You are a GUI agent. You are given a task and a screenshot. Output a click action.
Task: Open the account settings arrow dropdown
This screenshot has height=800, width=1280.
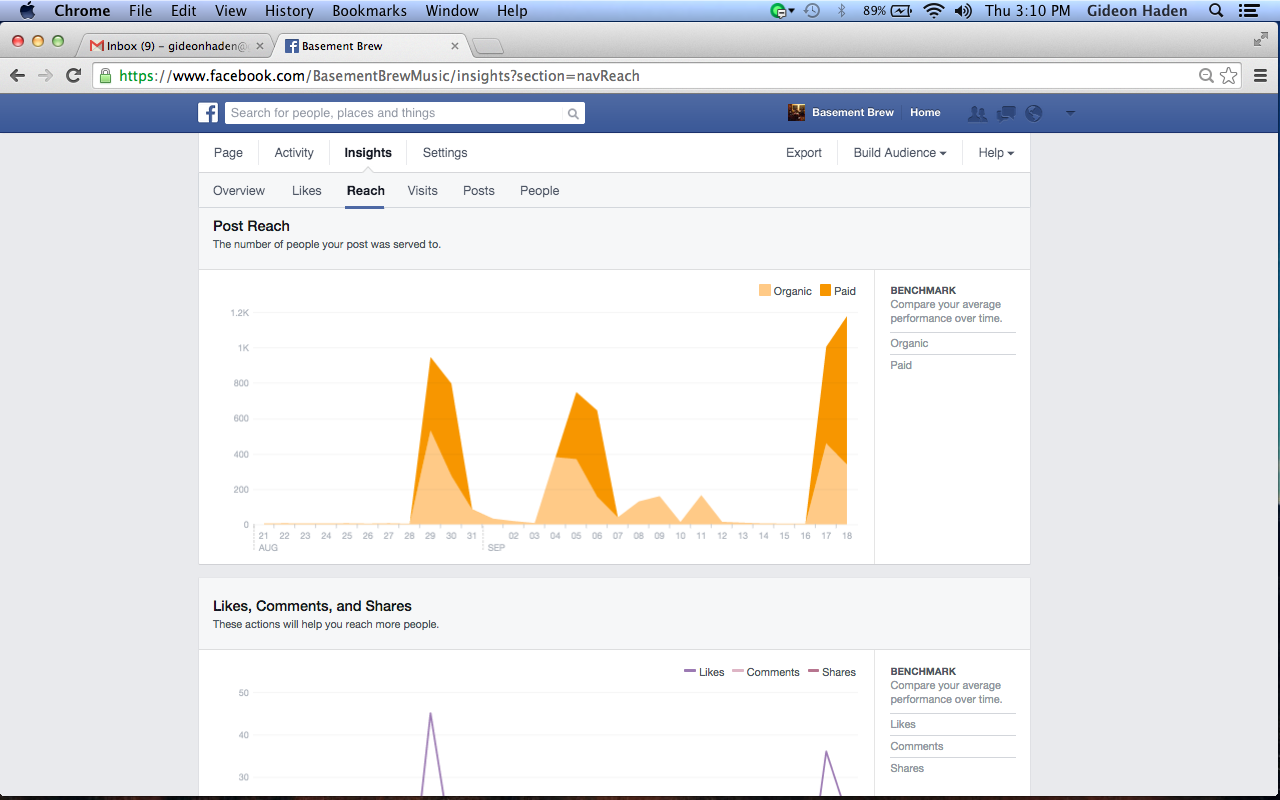coord(1070,113)
